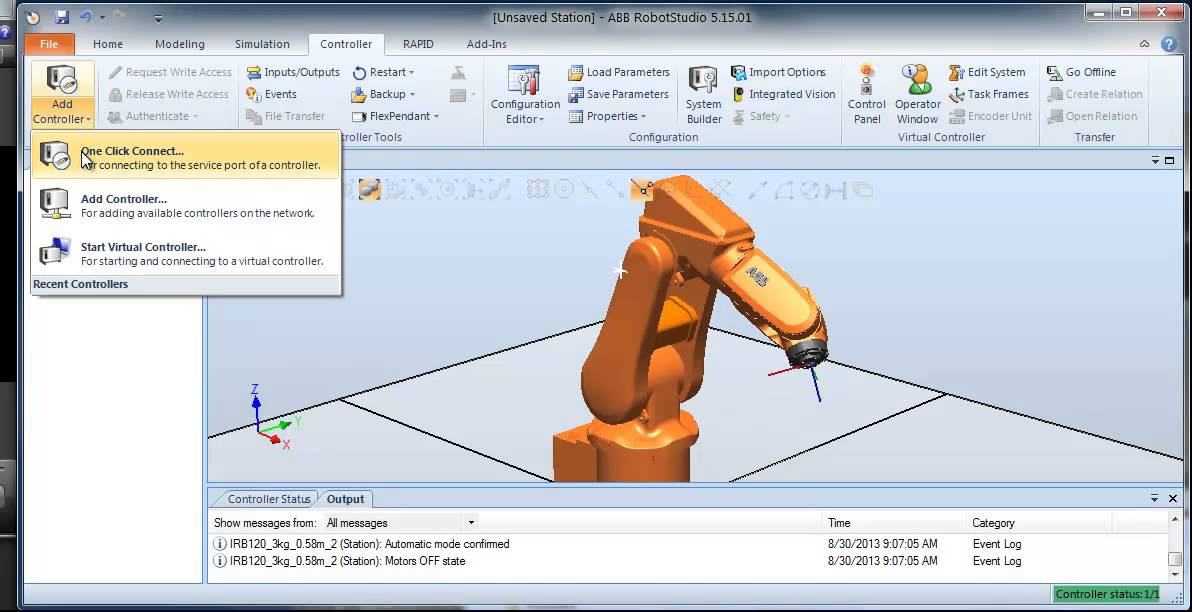Click Go Offline in Transfer group
This screenshot has height=612, width=1192.
(1082, 72)
